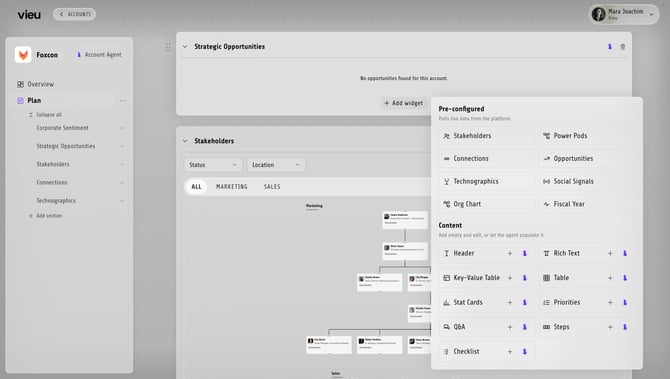This screenshot has width=670, height=379.
Task: Add empty Stat Cards plus
Action: pyautogui.click(x=510, y=303)
